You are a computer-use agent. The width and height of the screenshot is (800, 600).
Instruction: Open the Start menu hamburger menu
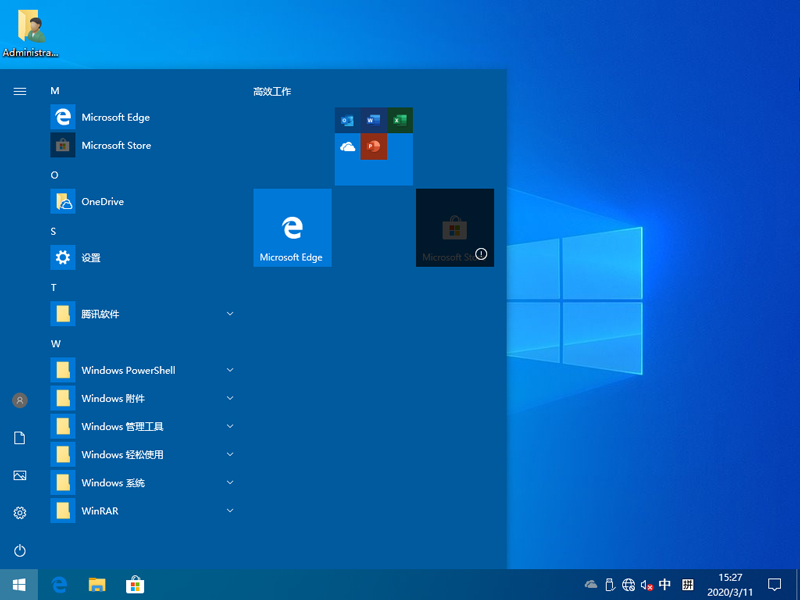20,91
